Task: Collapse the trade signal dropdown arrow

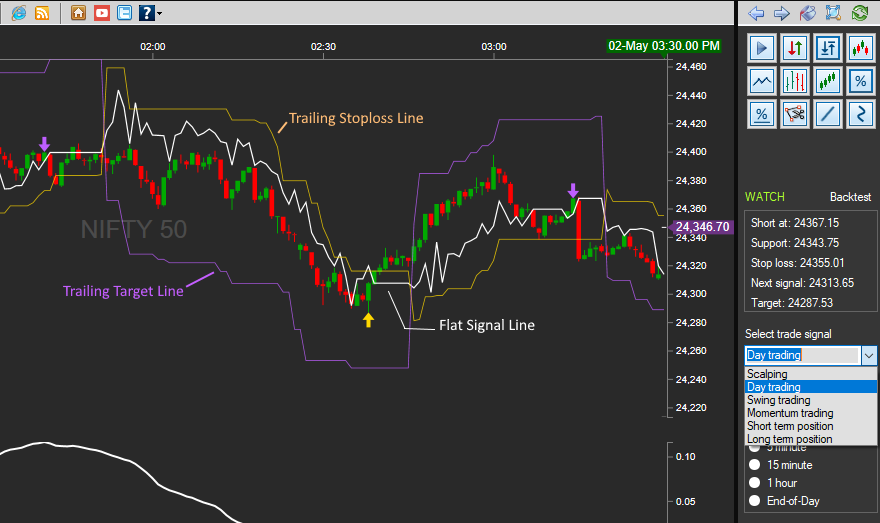Action: tap(868, 355)
